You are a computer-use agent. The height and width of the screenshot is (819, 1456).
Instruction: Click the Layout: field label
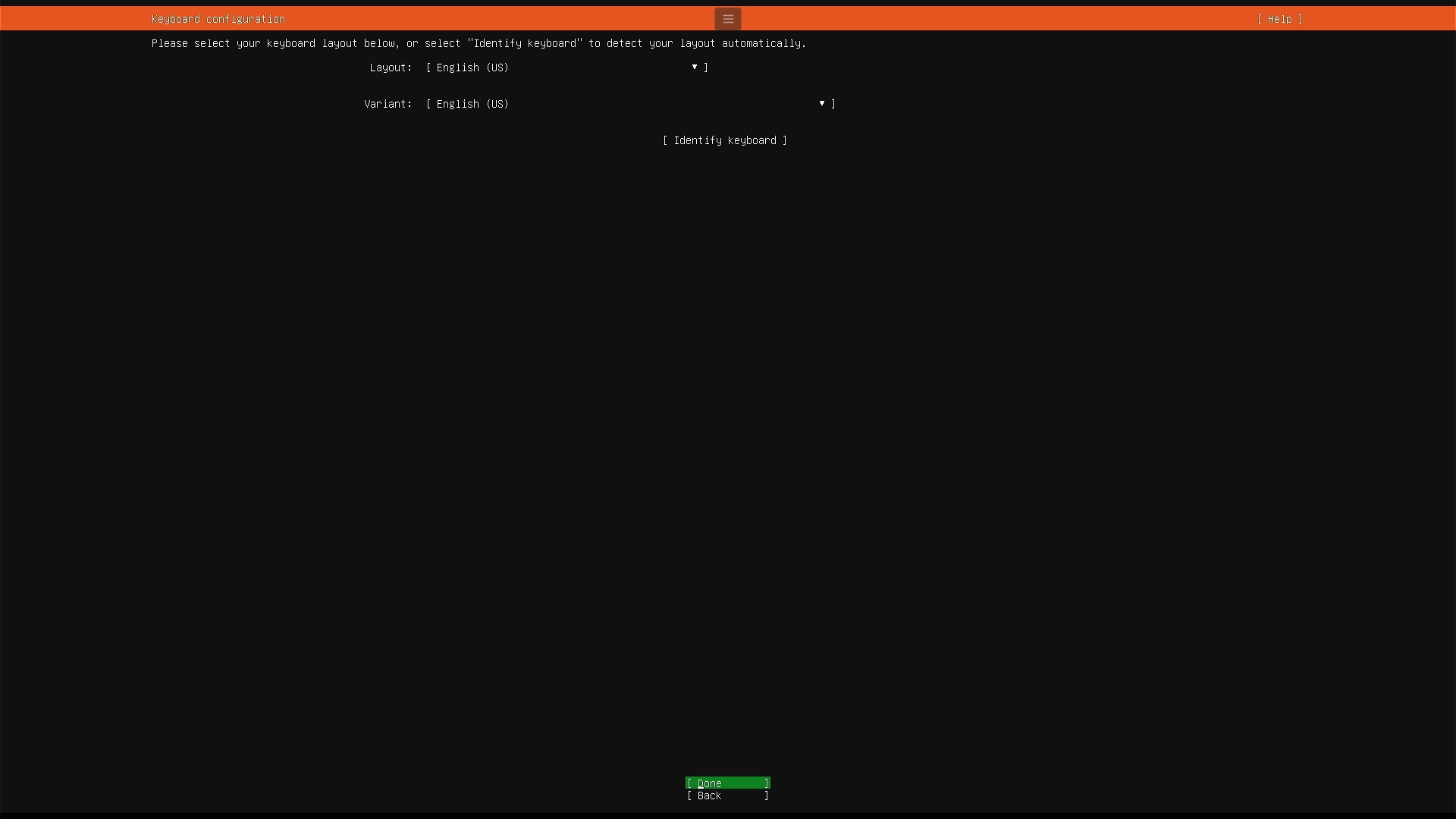coord(391,67)
